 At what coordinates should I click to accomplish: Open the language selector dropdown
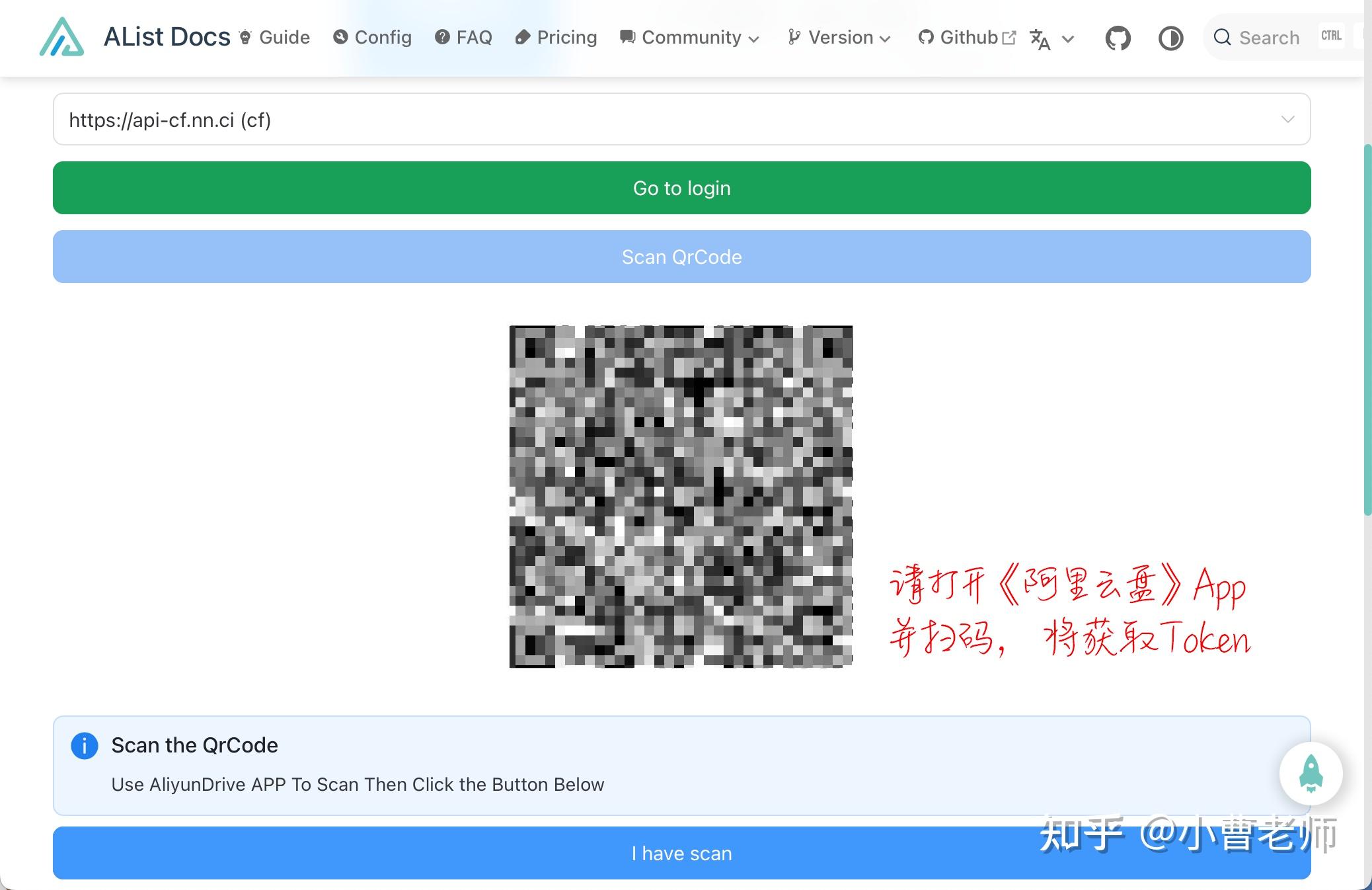1052,39
